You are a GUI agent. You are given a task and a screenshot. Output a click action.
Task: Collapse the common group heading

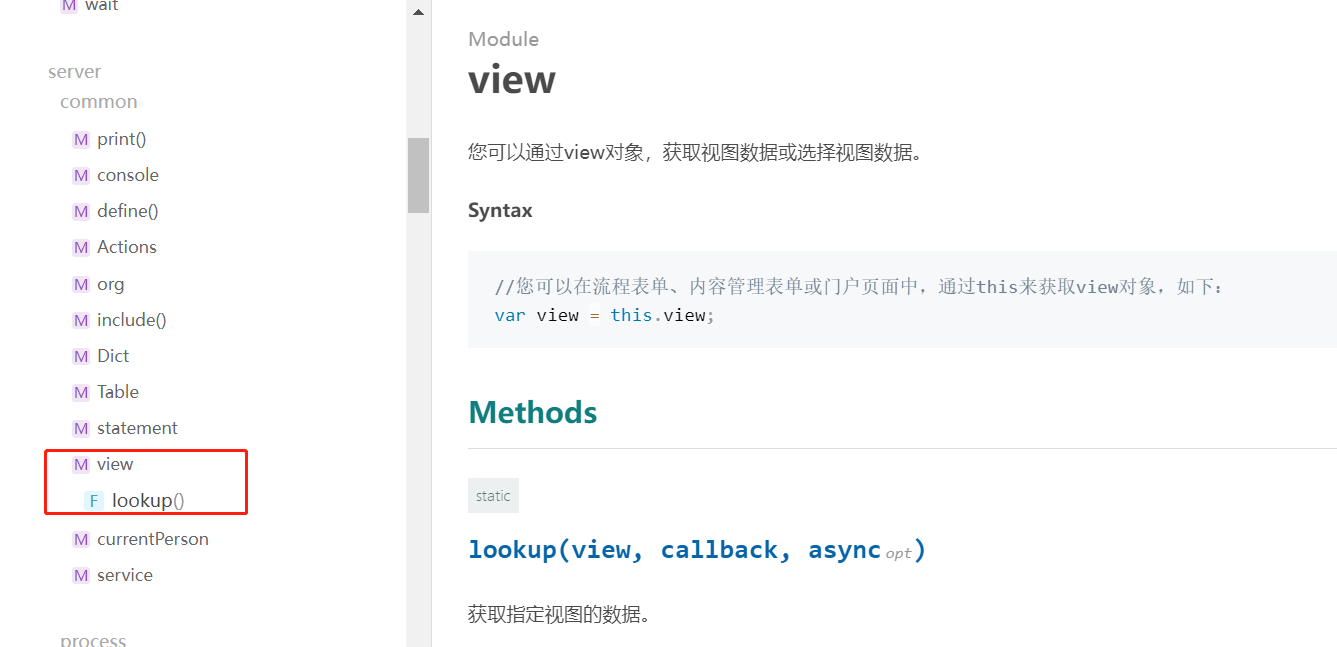click(x=98, y=102)
